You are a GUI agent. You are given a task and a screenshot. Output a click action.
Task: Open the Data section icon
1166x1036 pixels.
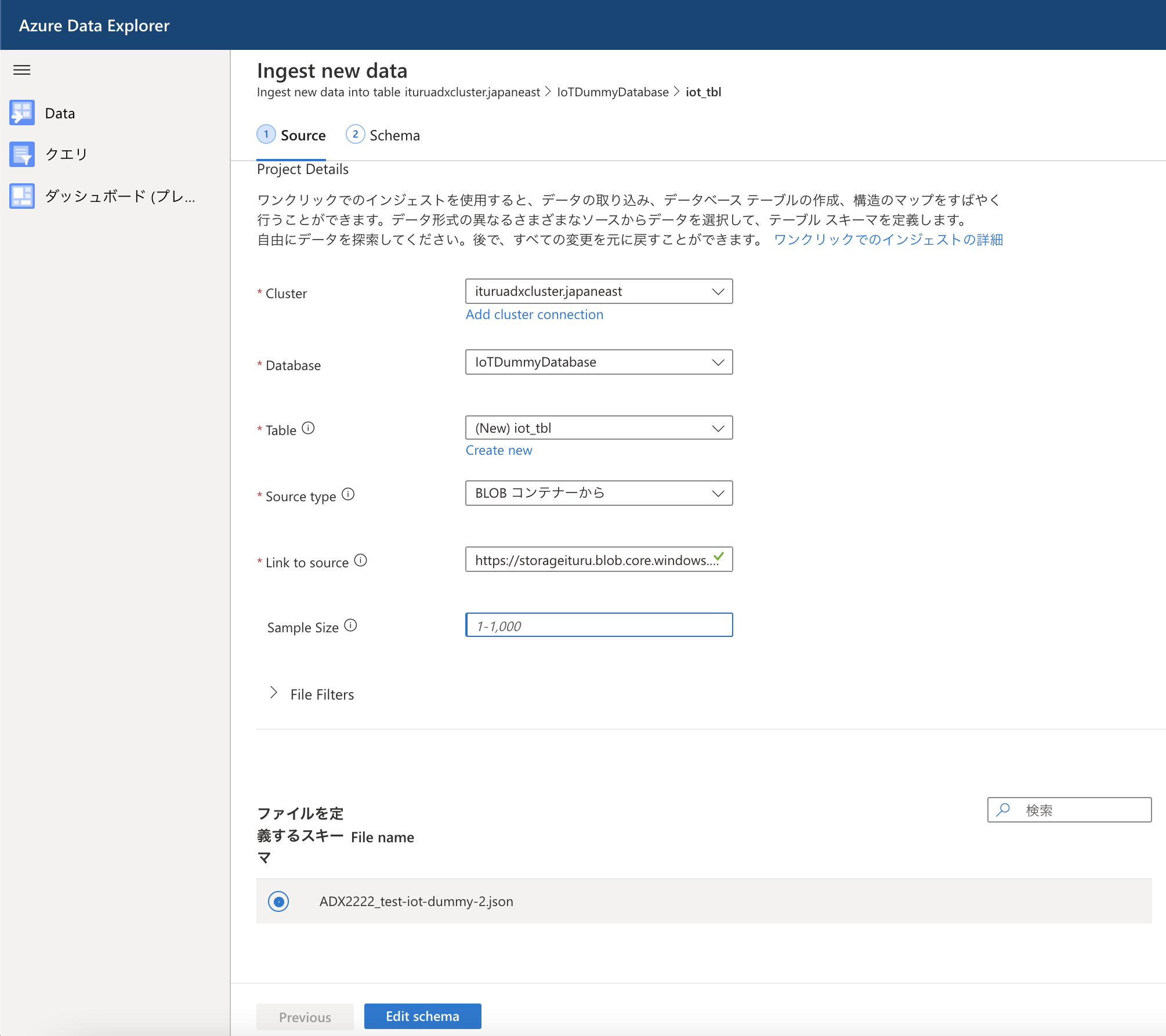22,113
